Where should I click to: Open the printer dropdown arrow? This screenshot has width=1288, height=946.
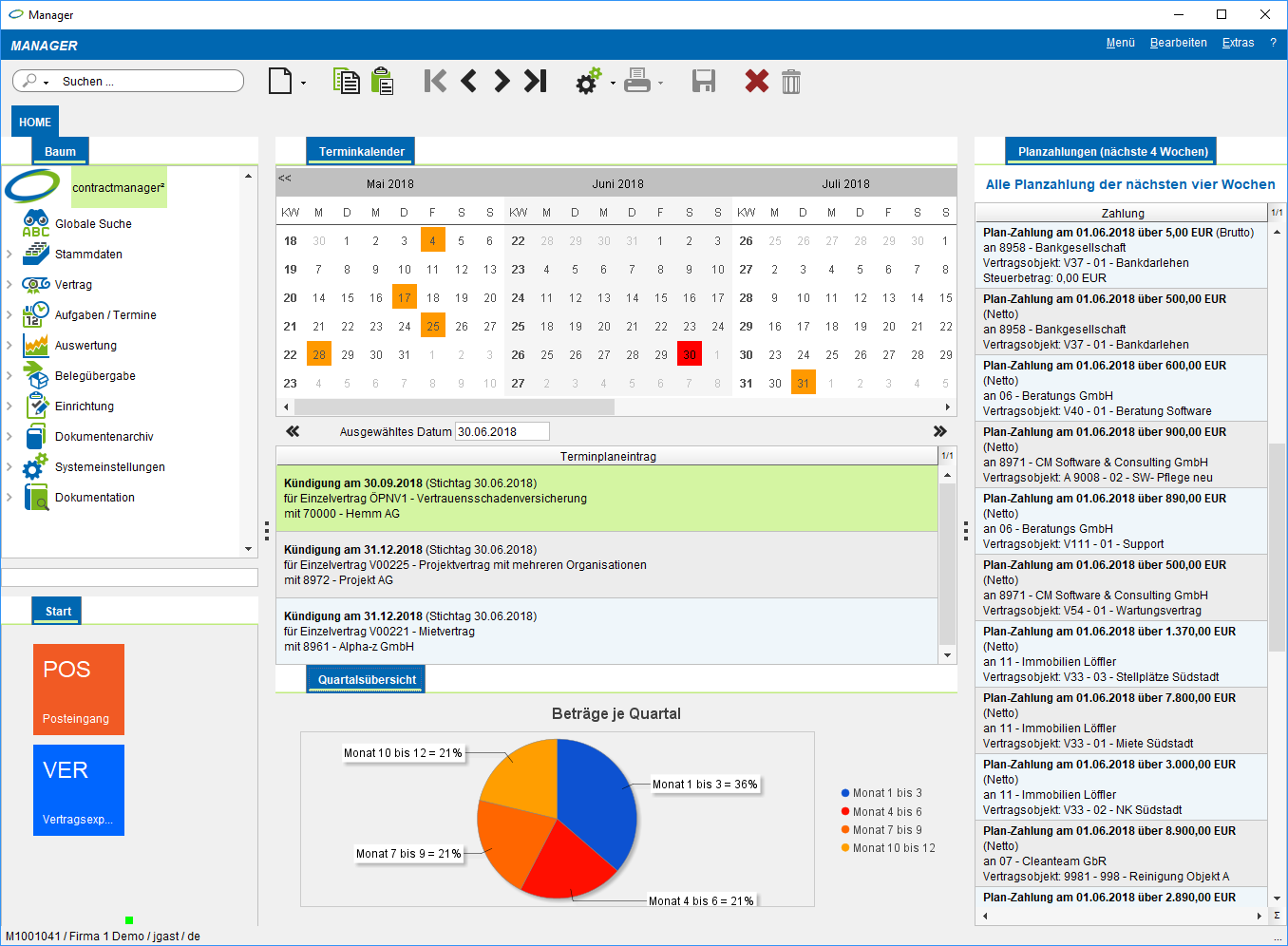click(x=660, y=83)
